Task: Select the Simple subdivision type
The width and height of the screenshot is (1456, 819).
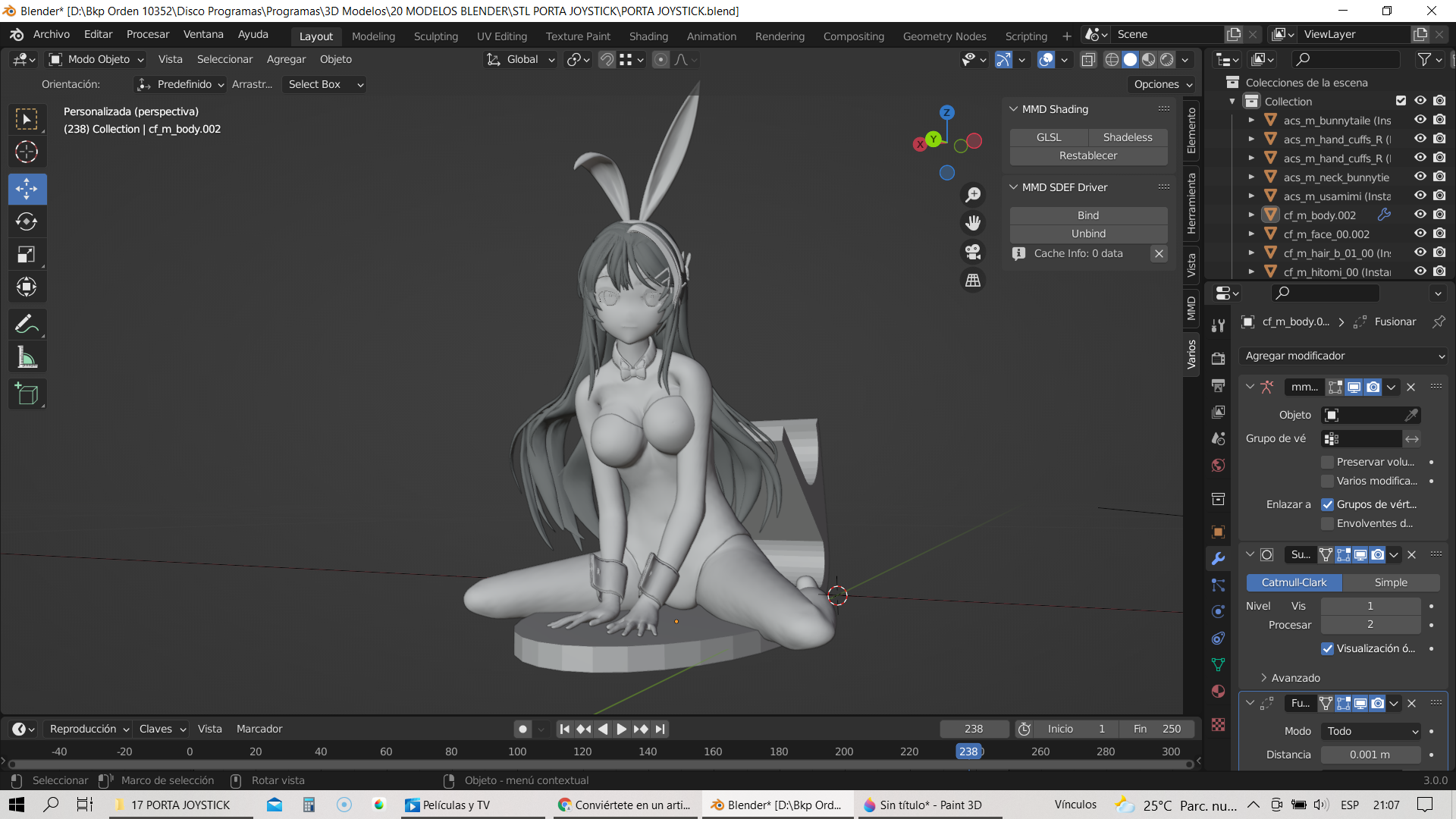Action: tap(1391, 582)
